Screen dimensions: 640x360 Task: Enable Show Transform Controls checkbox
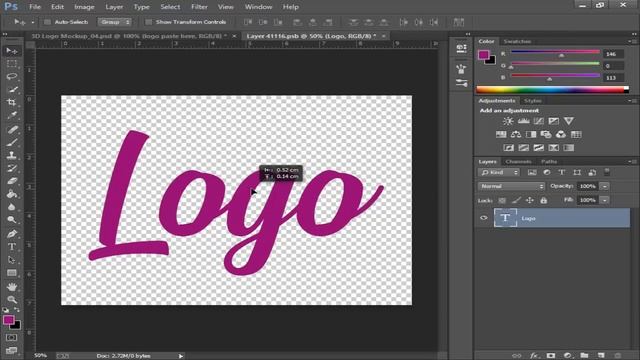click(x=149, y=22)
